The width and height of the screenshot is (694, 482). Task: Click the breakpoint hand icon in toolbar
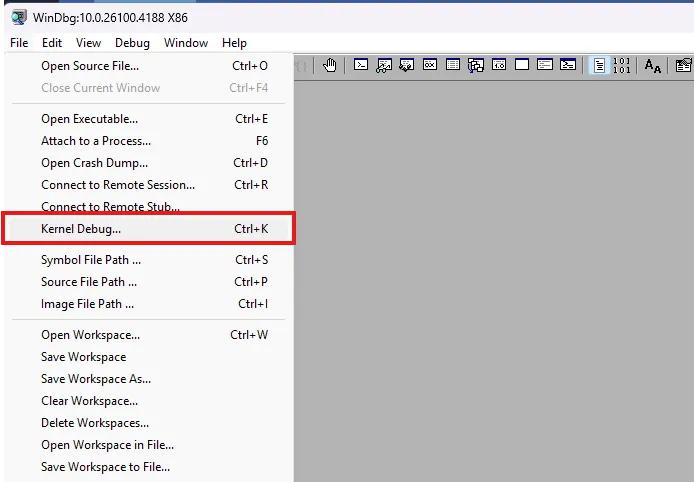(329, 66)
